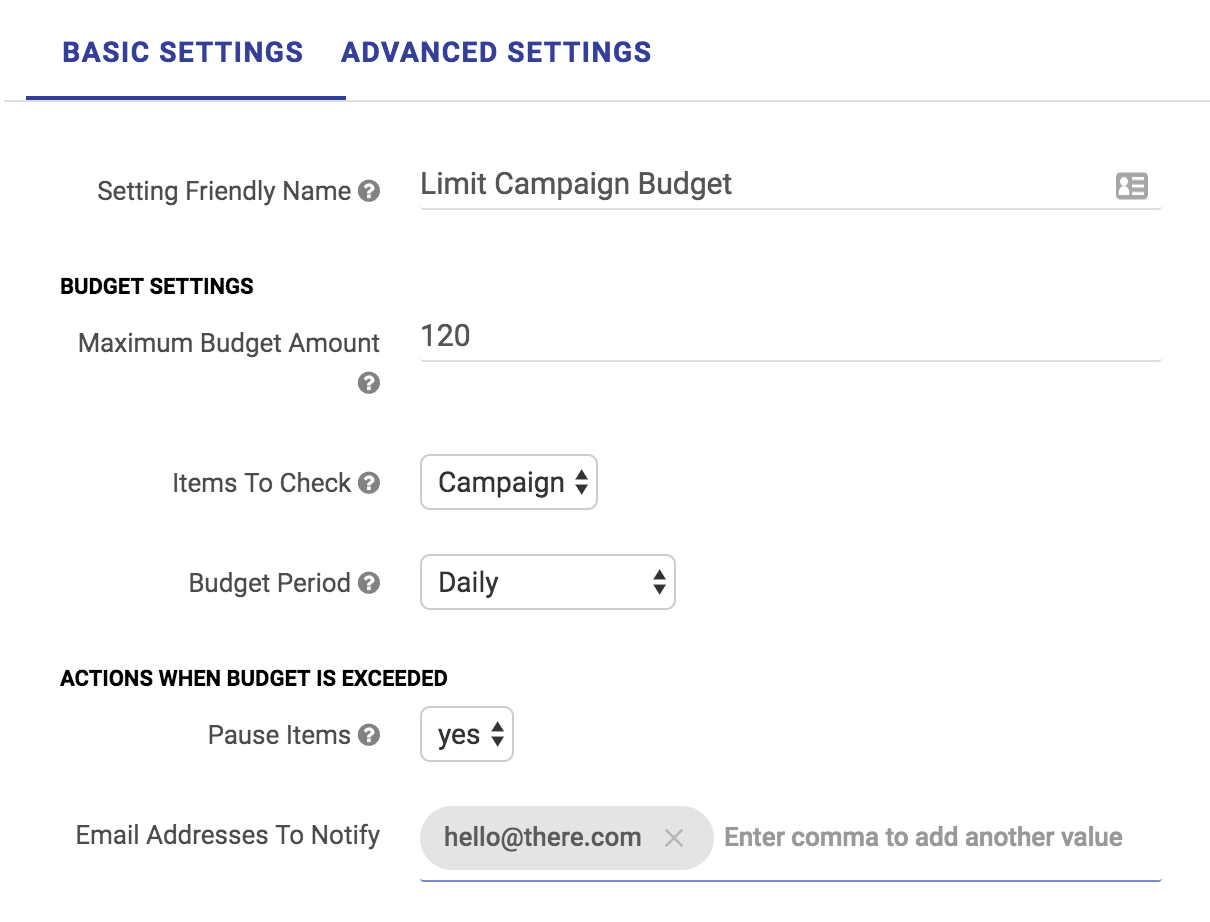The width and height of the screenshot is (1210, 922).
Task: Open the Pause Items yes dropdown
Action: [466, 735]
